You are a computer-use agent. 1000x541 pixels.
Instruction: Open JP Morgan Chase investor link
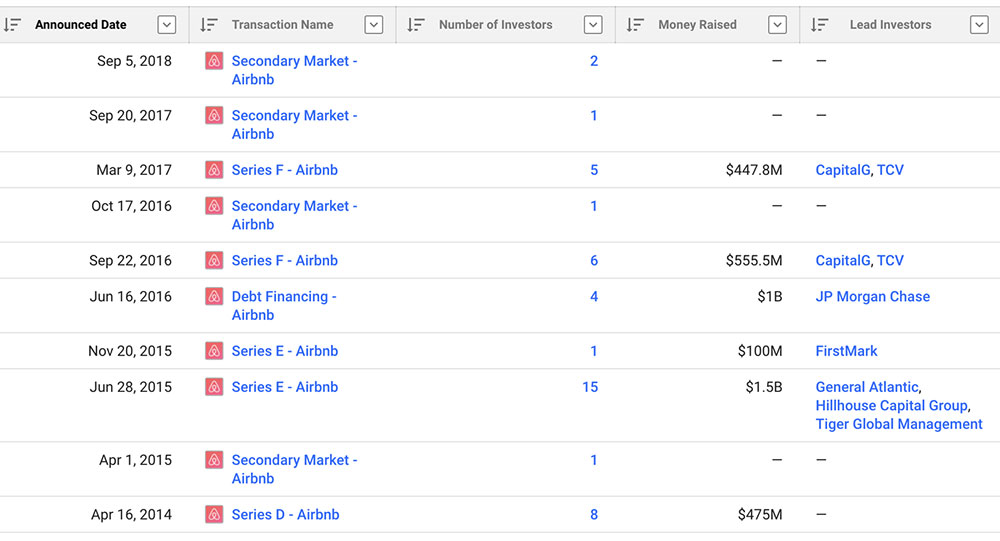pyautogui.click(x=872, y=297)
